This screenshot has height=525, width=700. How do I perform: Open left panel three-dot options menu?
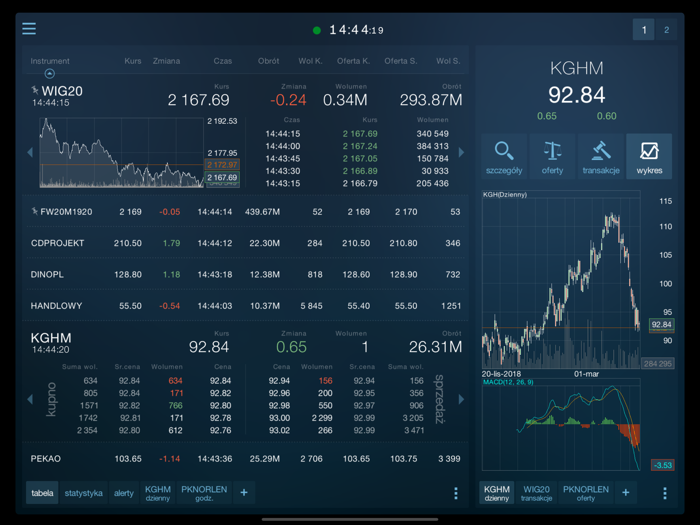[456, 493]
